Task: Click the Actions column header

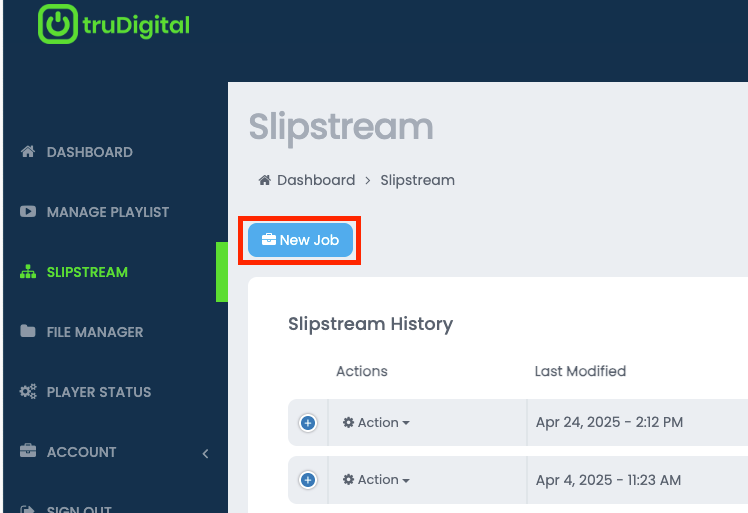Action: [x=362, y=371]
